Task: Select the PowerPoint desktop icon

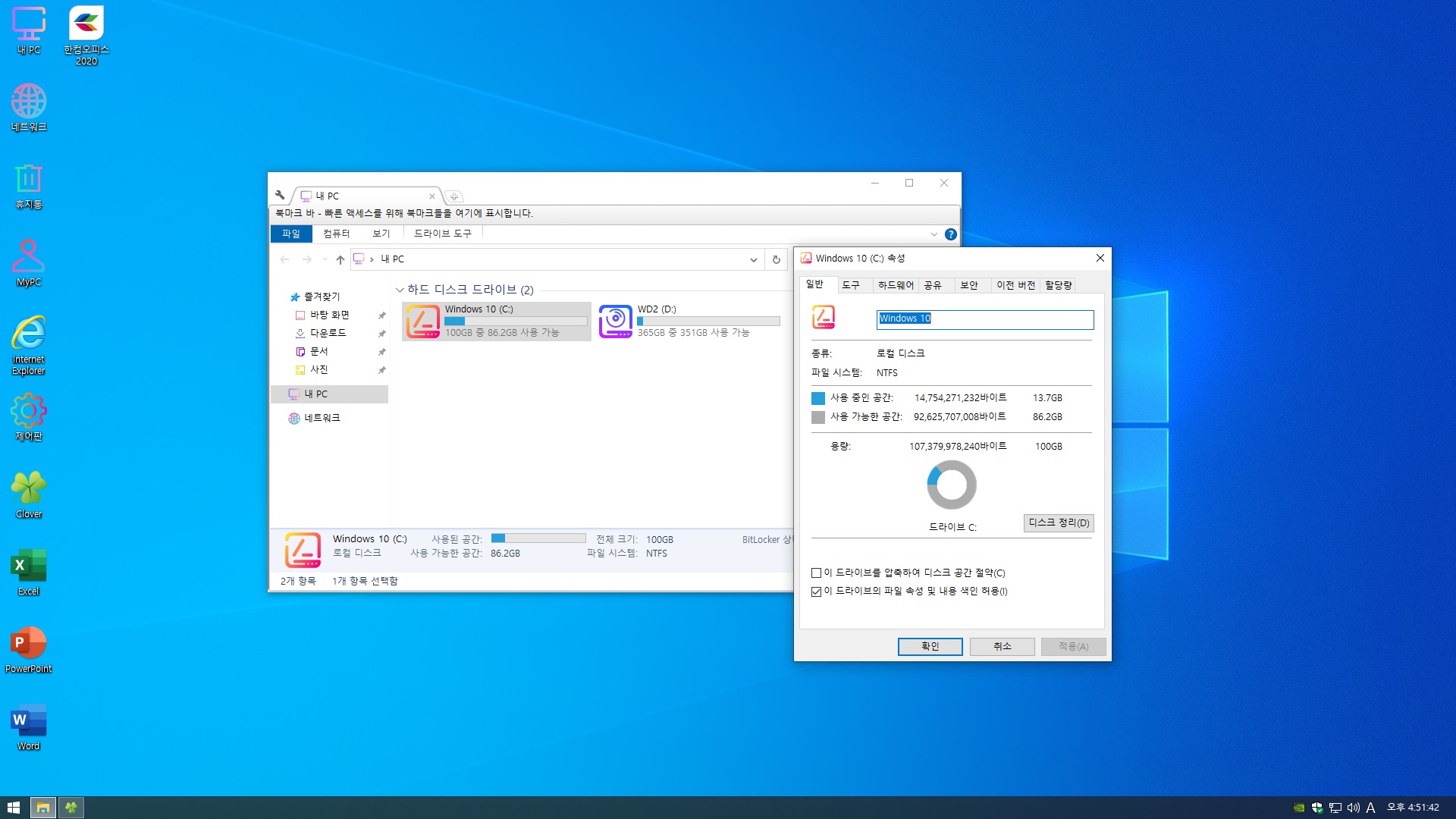Action: (x=29, y=650)
